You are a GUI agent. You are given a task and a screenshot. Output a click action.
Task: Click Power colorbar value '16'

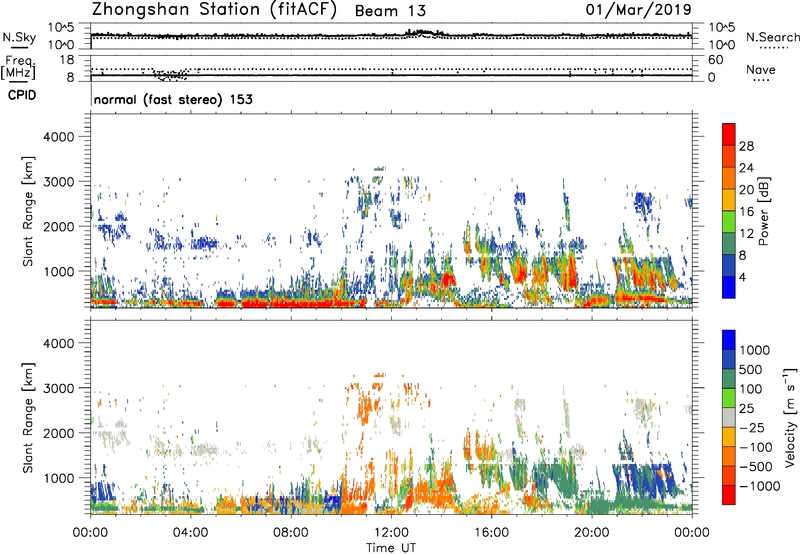click(x=746, y=212)
